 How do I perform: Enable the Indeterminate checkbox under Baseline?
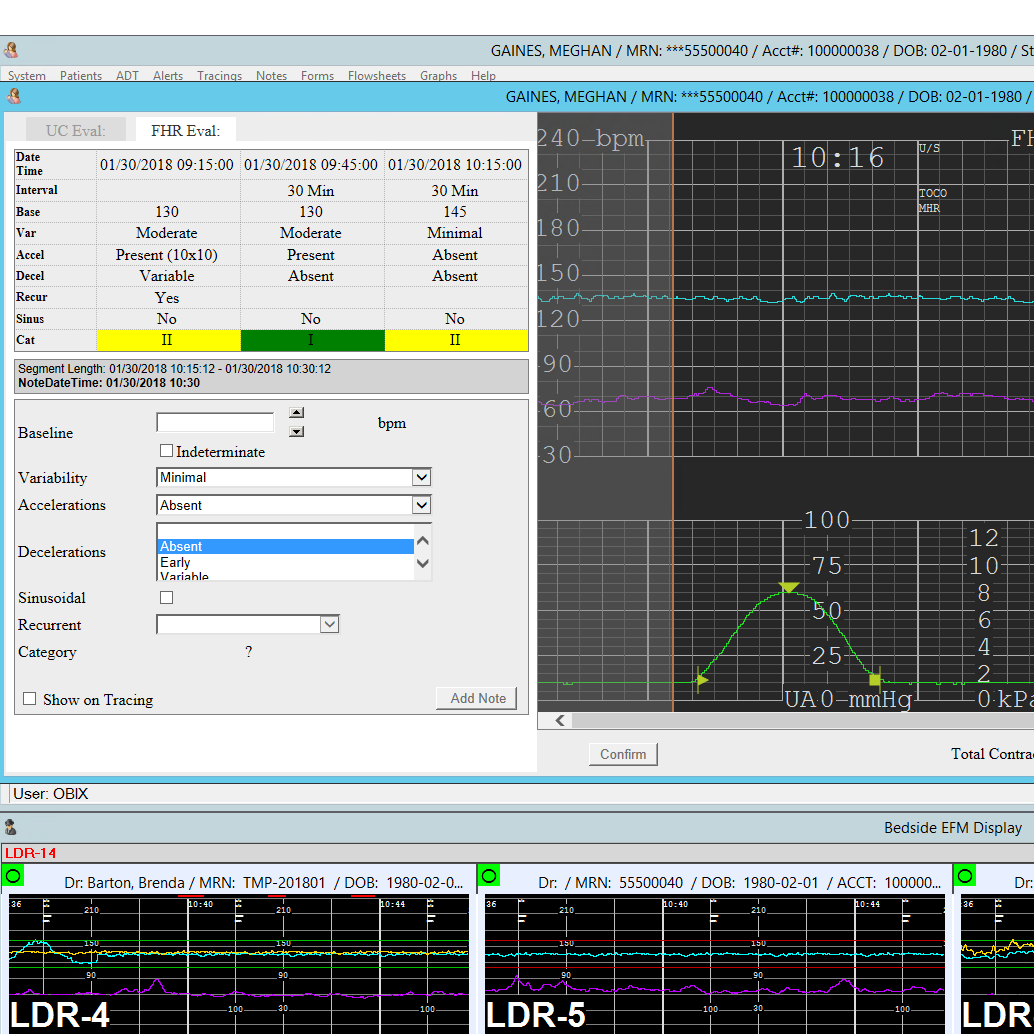pyautogui.click(x=166, y=451)
